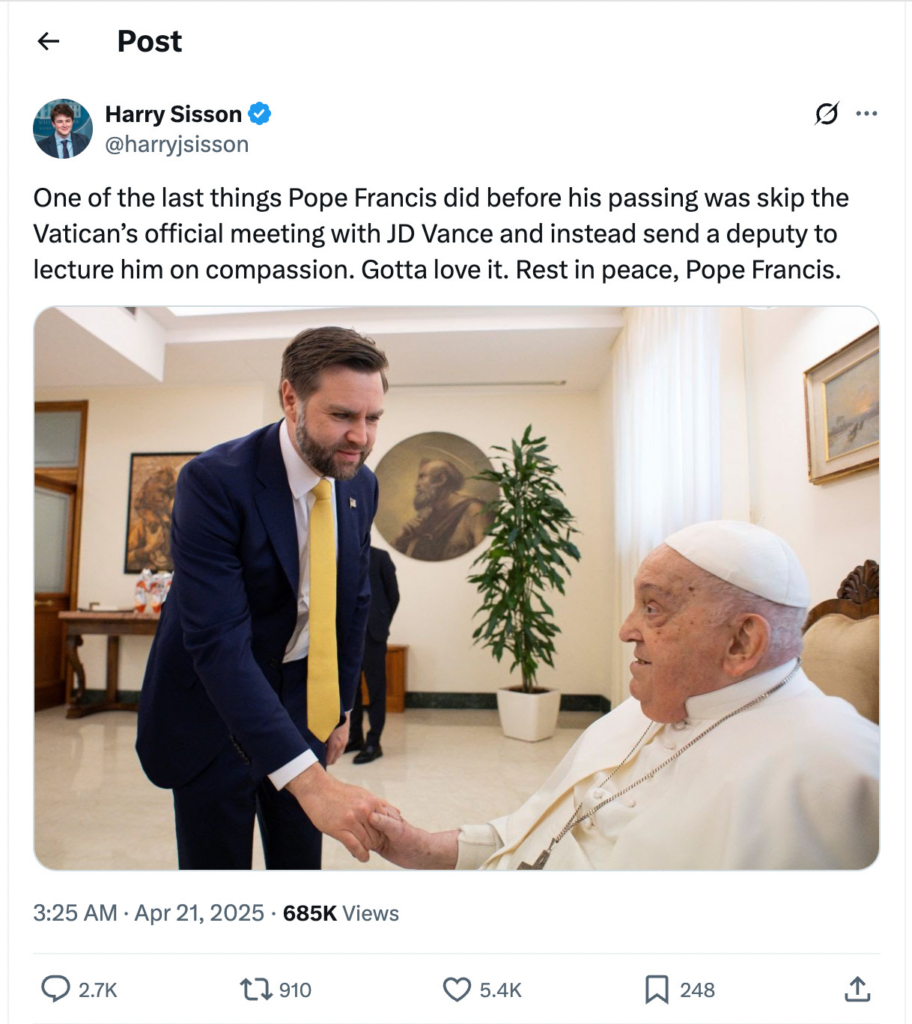Viewport: 912px width, 1024px height.
Task: Click the @harryjsisson handle
Action: [175, 143]
